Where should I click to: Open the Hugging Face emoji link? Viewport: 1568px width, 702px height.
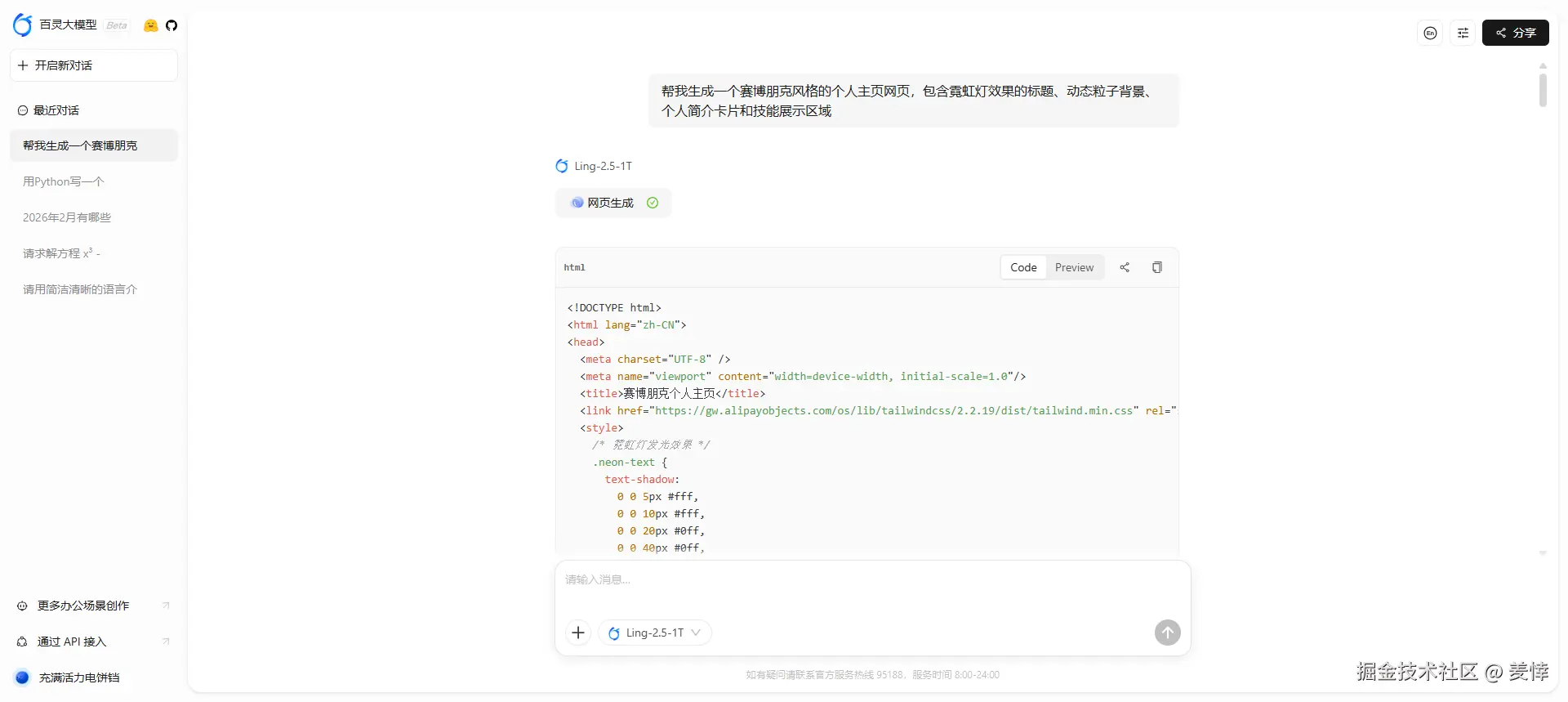[x=150, y=25]
